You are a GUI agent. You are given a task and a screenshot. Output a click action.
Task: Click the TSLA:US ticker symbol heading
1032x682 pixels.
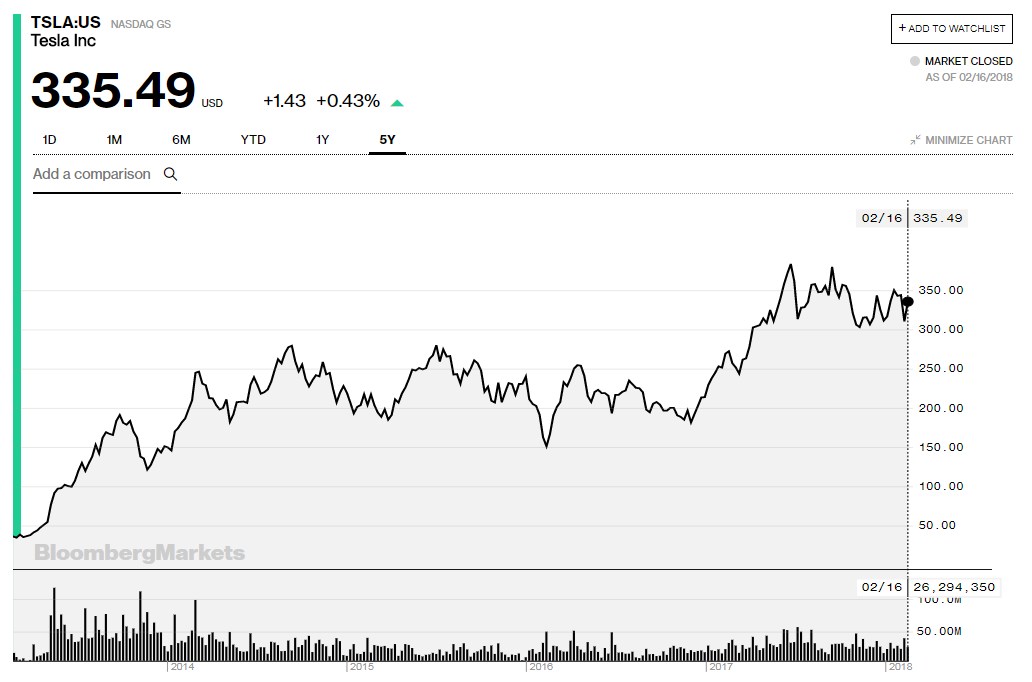pos(66,22)
